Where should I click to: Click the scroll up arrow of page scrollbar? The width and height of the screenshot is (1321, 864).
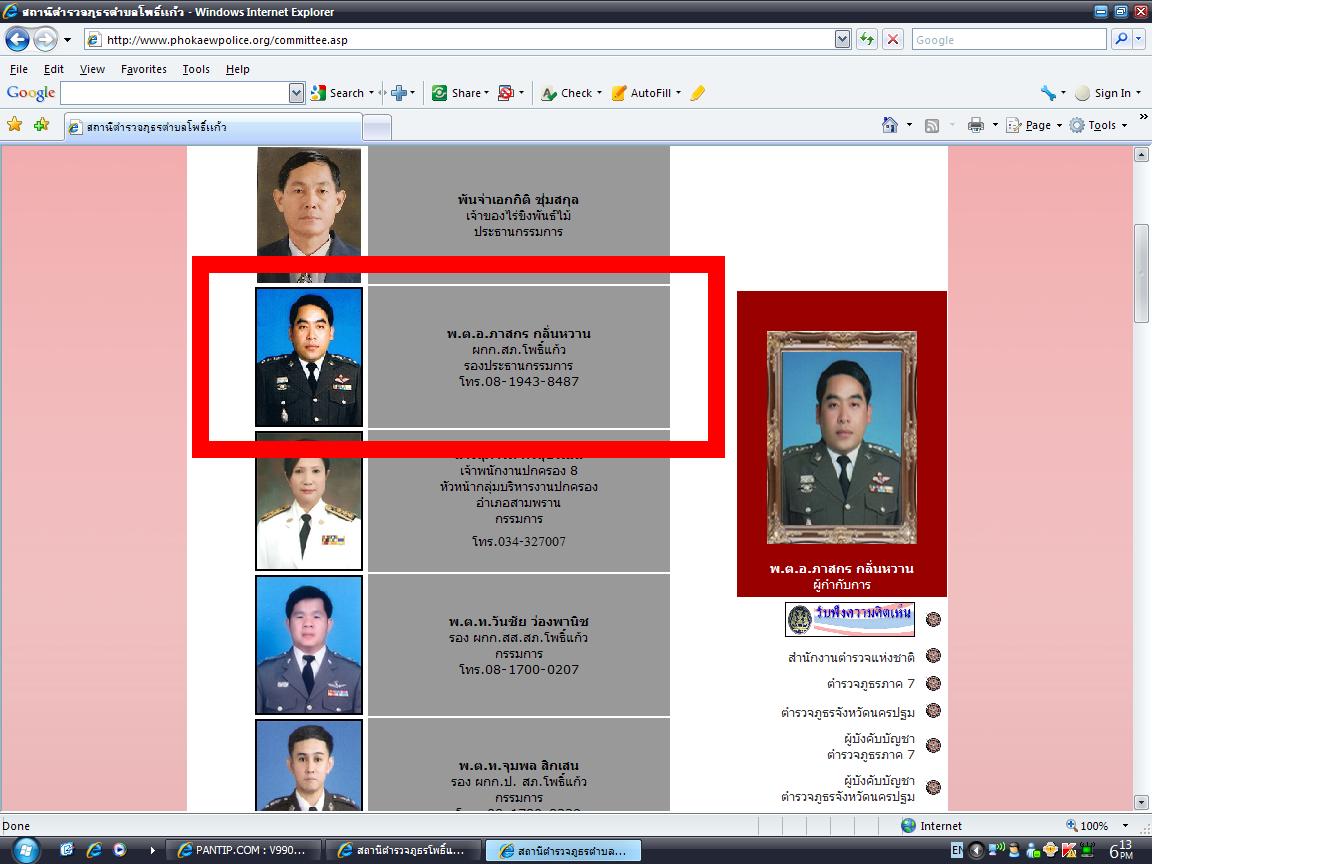(x=1141, y=154)
